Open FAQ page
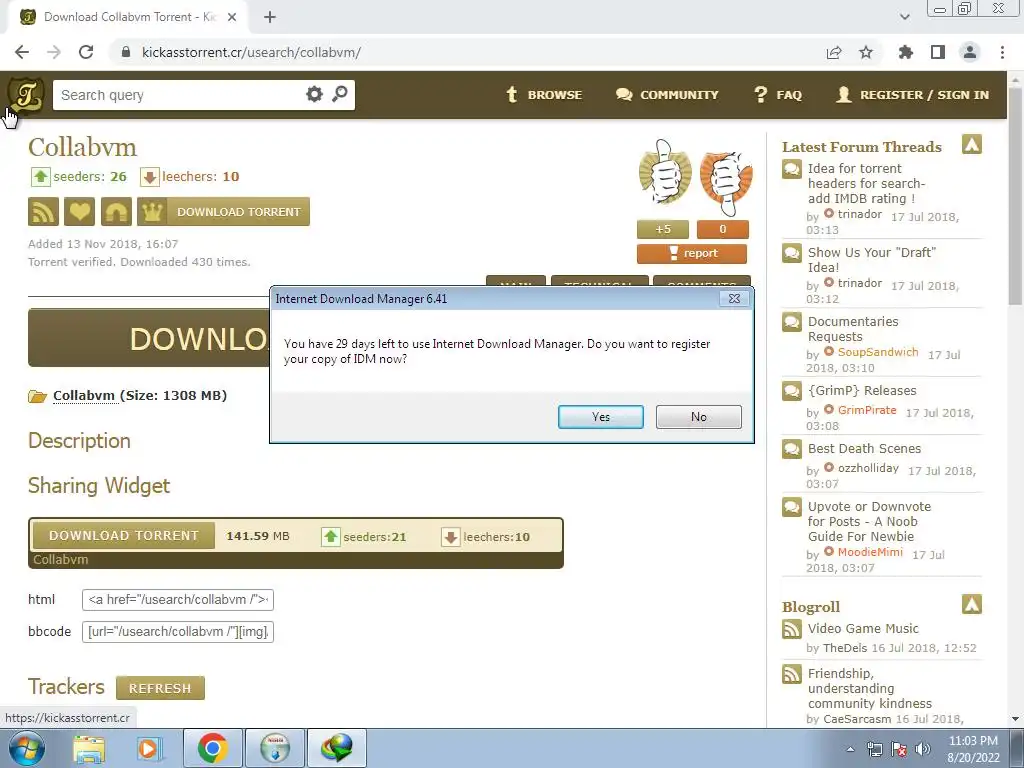Viewport: 1024px width, 768px height. pos(777,95)
